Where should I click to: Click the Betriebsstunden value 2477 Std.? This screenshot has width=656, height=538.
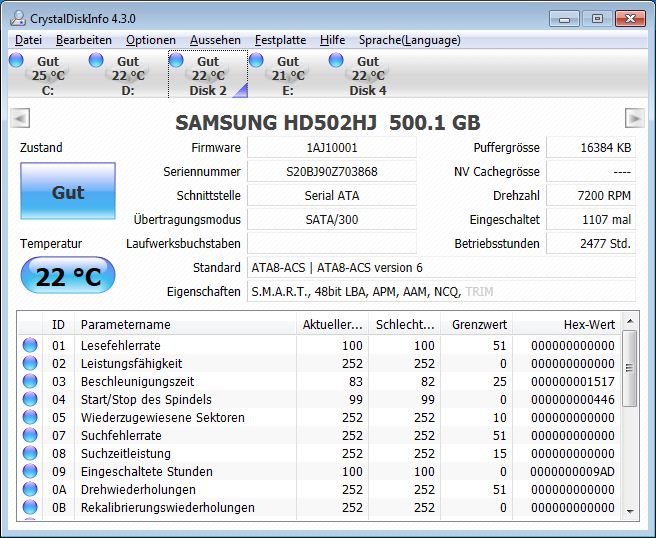pyautogui.click(x=591, y=243)
